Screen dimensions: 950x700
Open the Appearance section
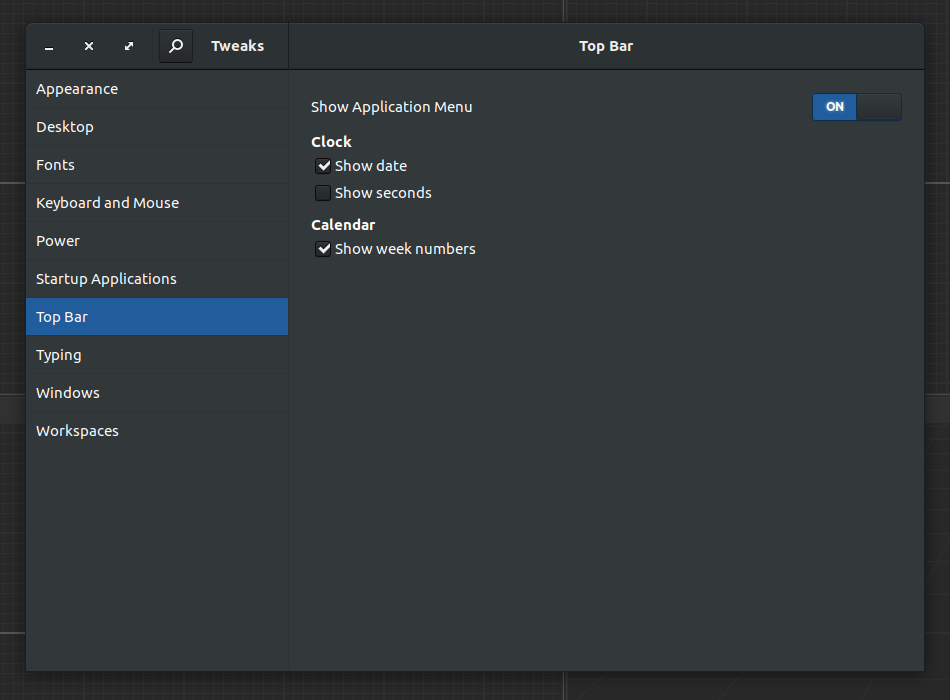157,89
